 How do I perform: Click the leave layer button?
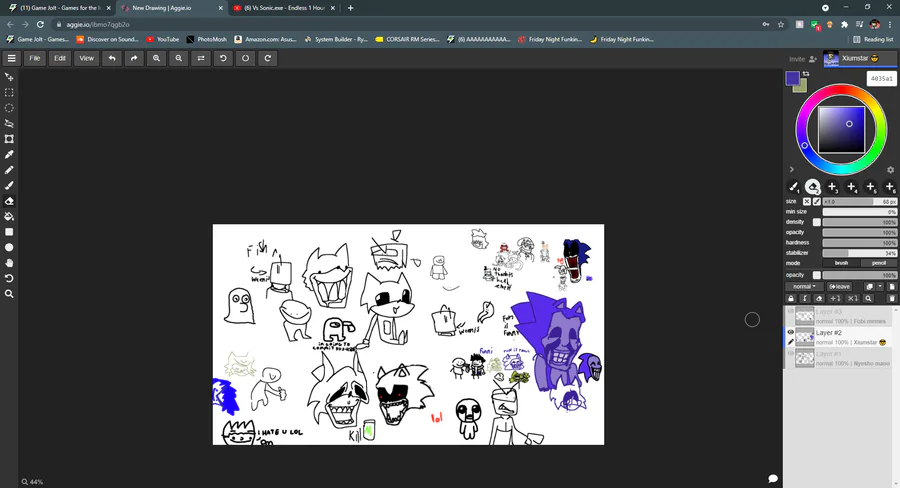point(840,286)
